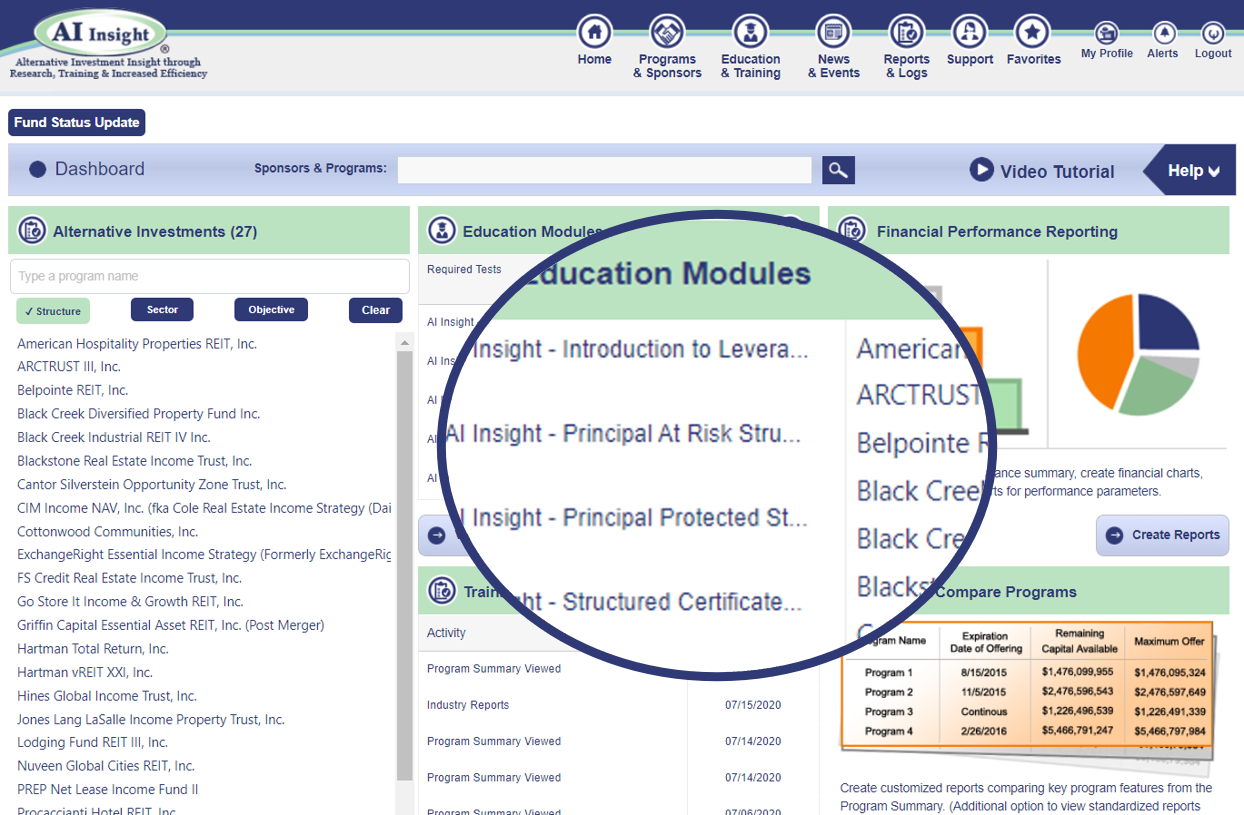Go to the Home page icon
The height and width of the screenshot is (815, 1244).
pyautogui.click(x=595, y=33)
